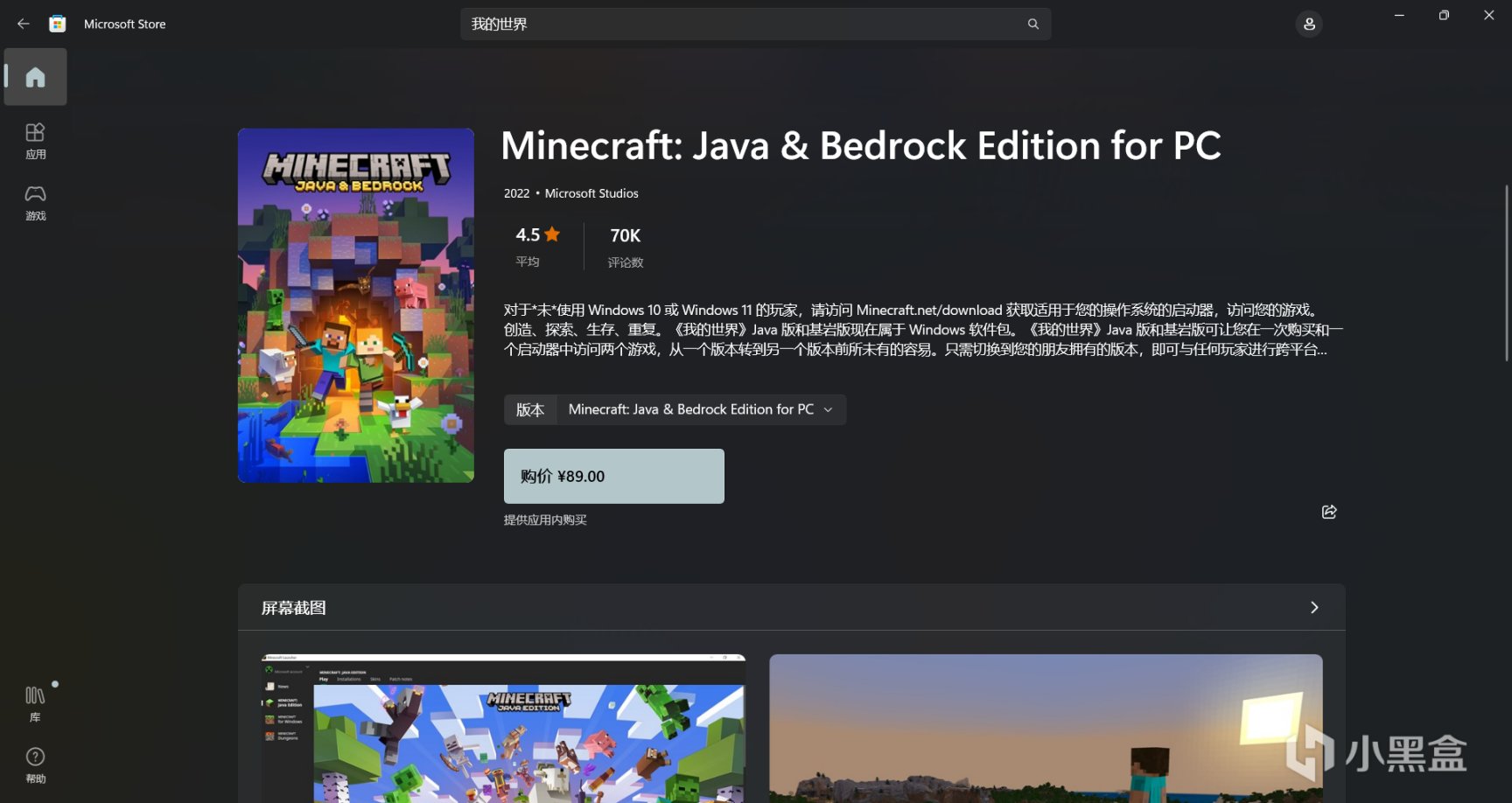Open the 应用 (Apps) section
The image size is (1512, 803).
coord(35,141)
